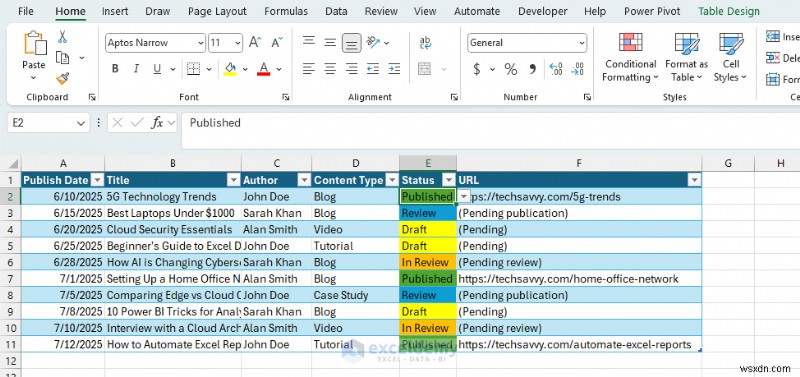
Task: Switch to the Formulas tab
Action: [286, 11]
